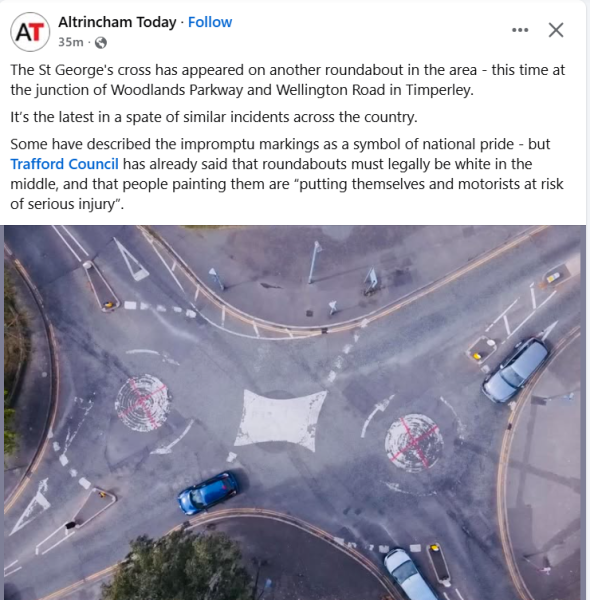Open the Altrincham Today page name
The width and height of the screenshot is (590, 600).
tap(117, 22)
